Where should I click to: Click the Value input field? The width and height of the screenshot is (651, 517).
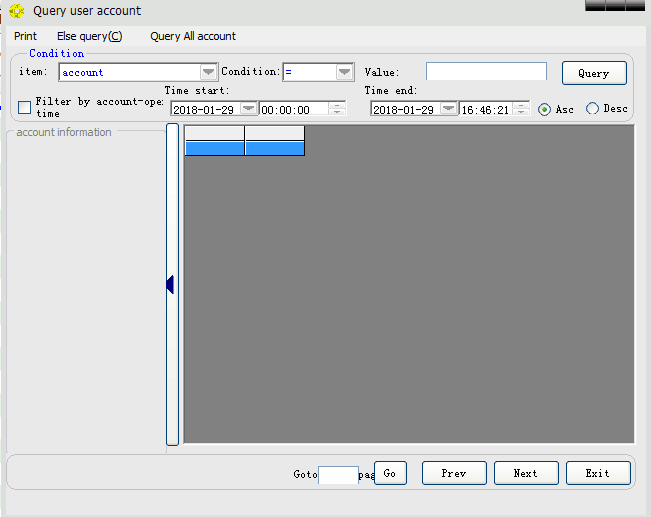[486, 71]
